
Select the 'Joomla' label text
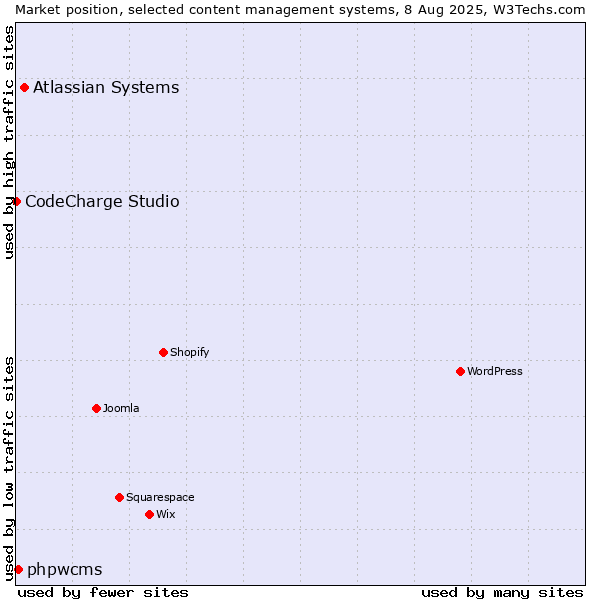click(121, 409)
